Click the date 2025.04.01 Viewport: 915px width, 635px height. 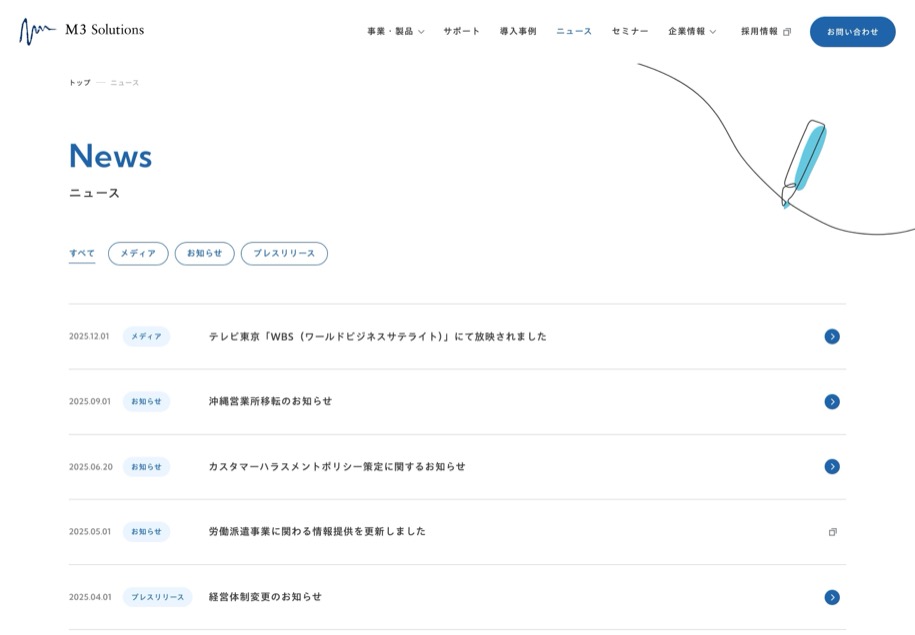pos(90,597)
